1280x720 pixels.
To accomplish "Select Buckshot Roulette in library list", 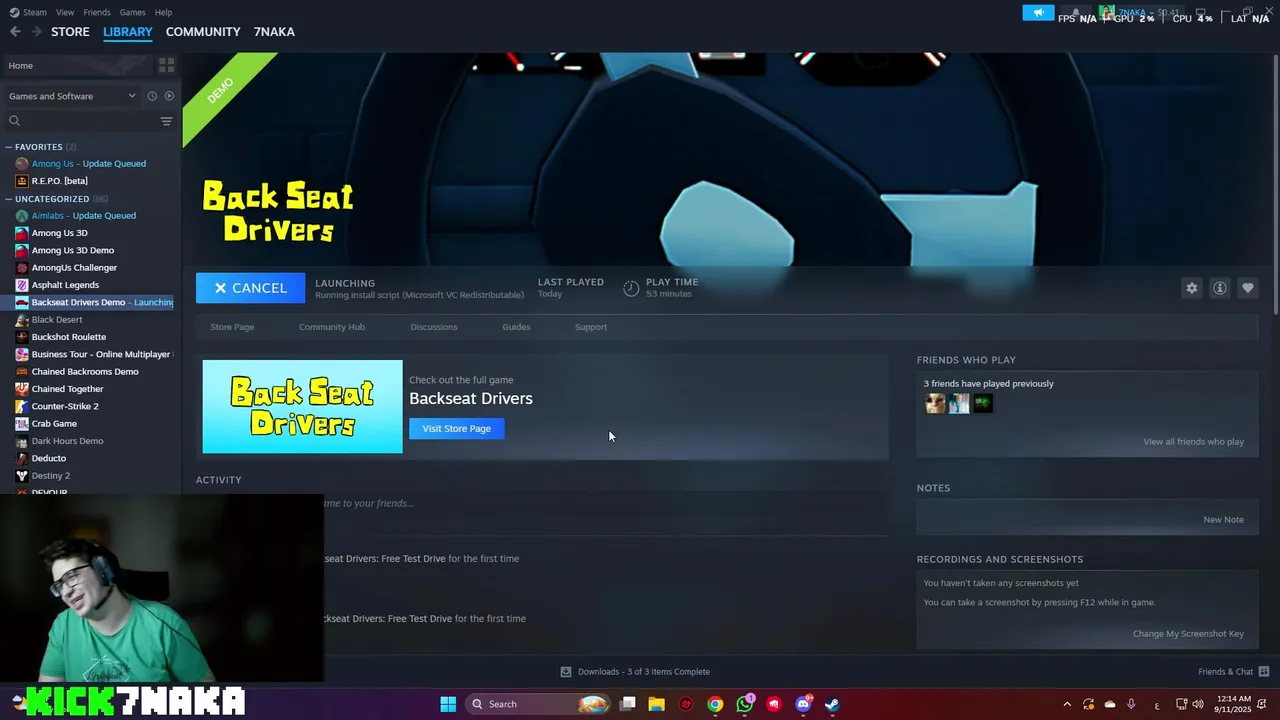I will [x=68, y=337].
